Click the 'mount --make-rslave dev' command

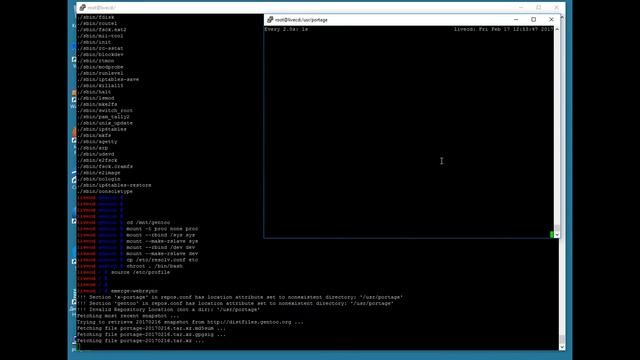point(162,253)
